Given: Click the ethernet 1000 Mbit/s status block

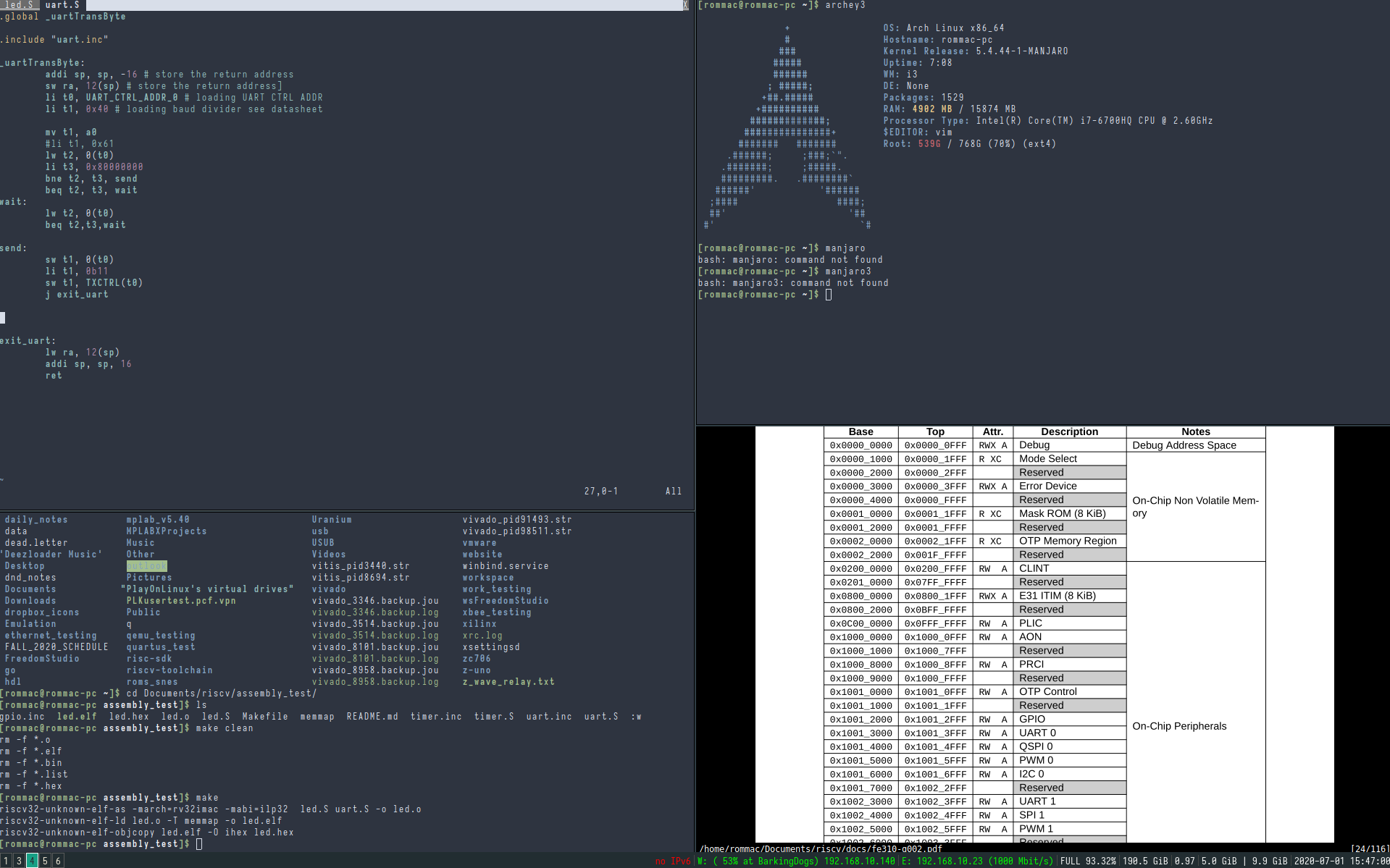Looking at the screenshot, I should pyautogui.click(x=977, y=861).
